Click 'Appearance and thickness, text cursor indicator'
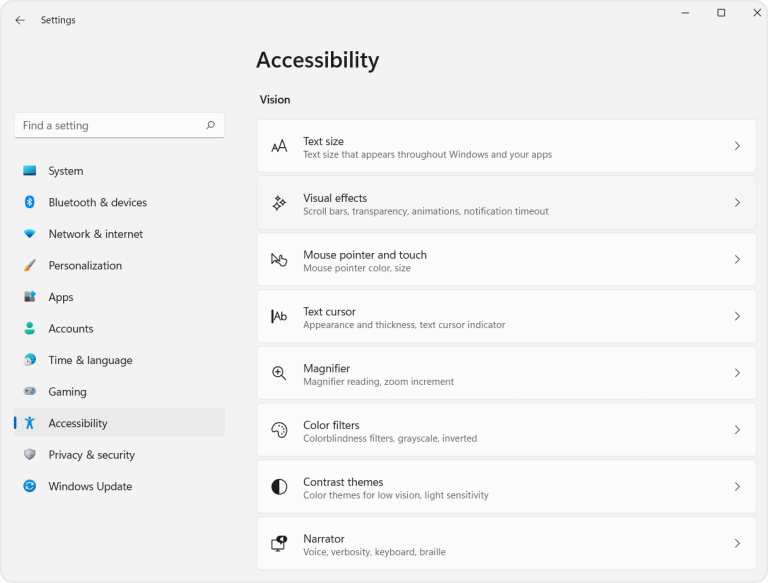768x583 pixels. [x=404, y=325]
